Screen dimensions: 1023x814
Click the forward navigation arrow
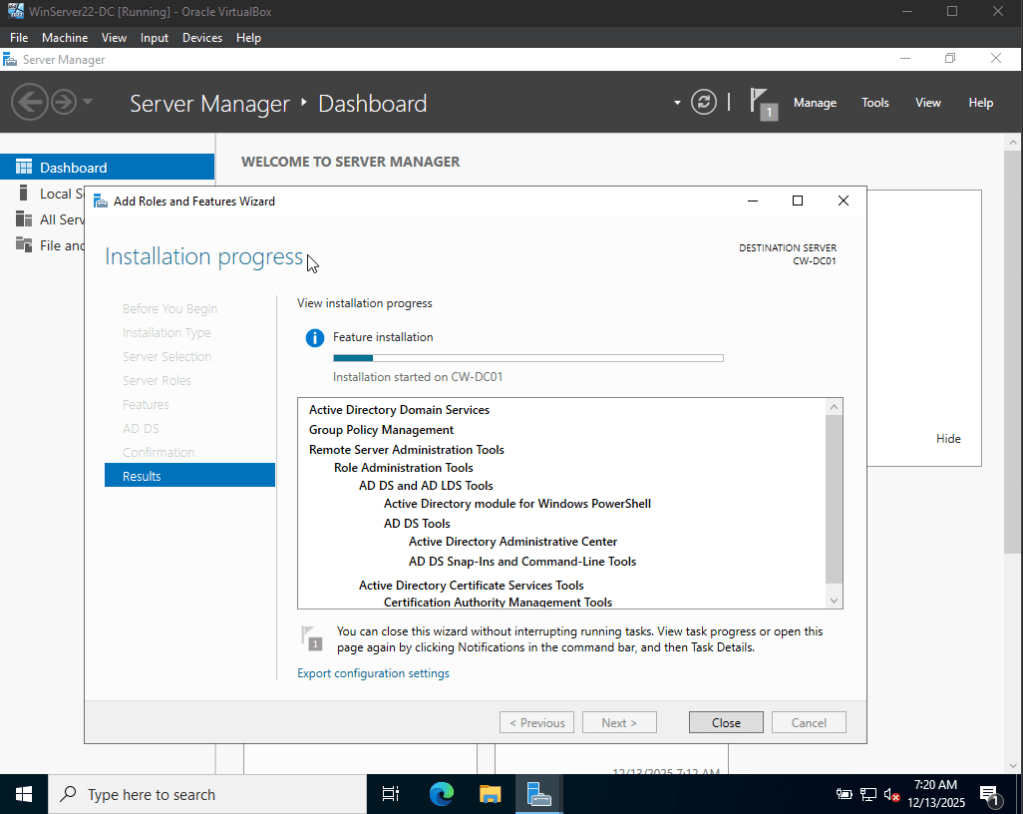tap(64, 102)
